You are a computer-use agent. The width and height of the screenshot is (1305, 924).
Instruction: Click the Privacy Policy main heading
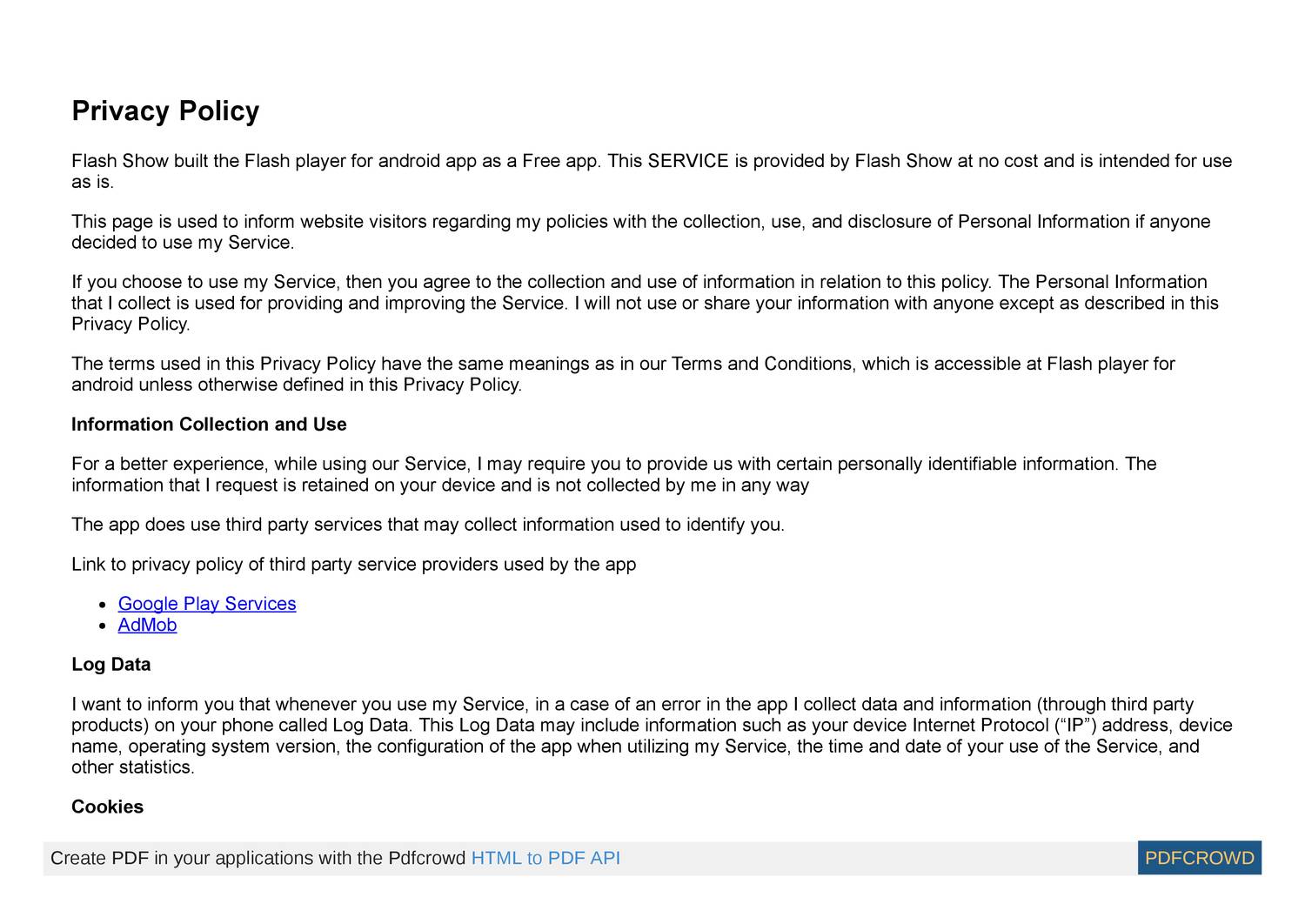[x=165, y=111]
